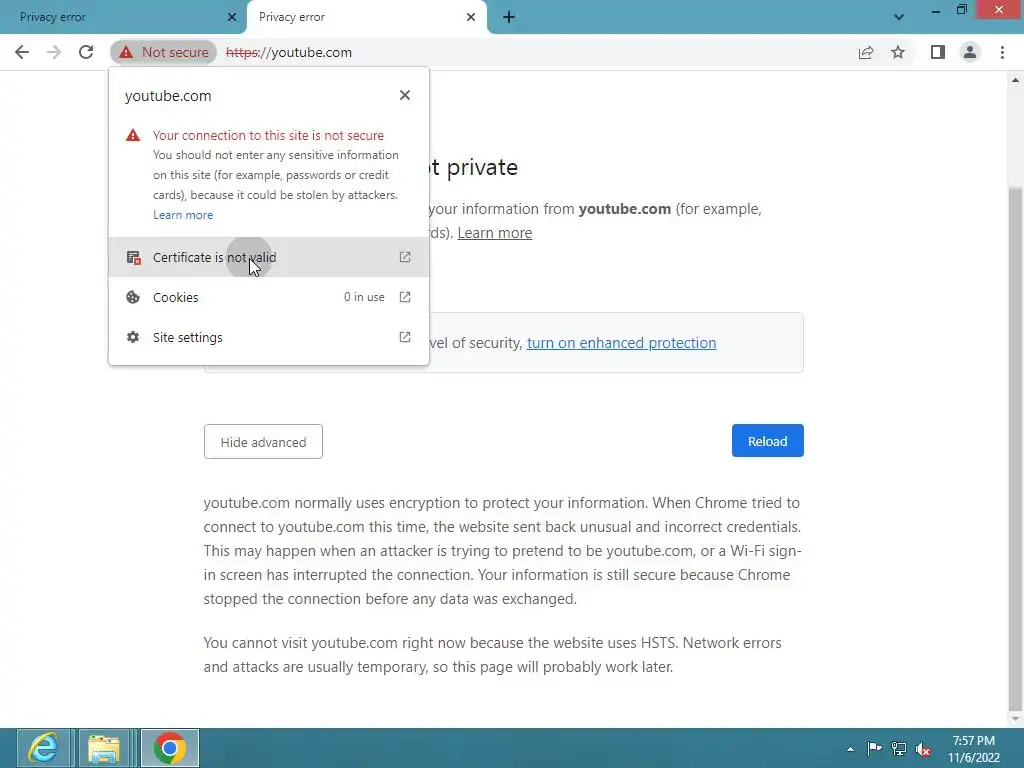Click the scrollbar up arrow

click(1015, 80)
